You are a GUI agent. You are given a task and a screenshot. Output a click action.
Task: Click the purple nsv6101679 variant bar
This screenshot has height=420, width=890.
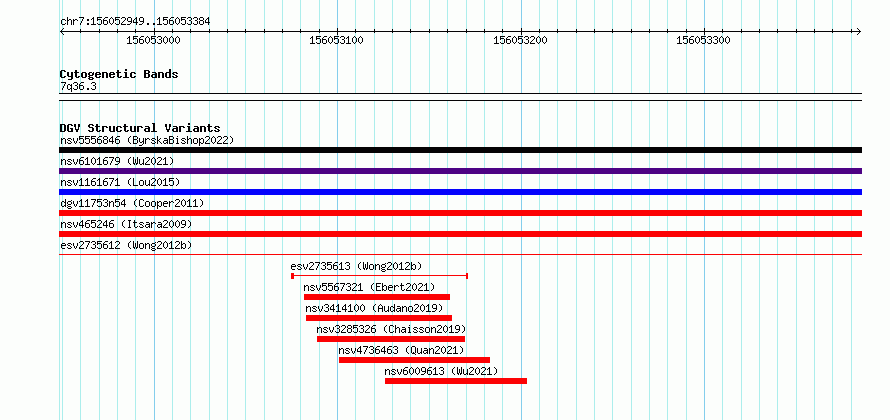[x=461, y=171]
